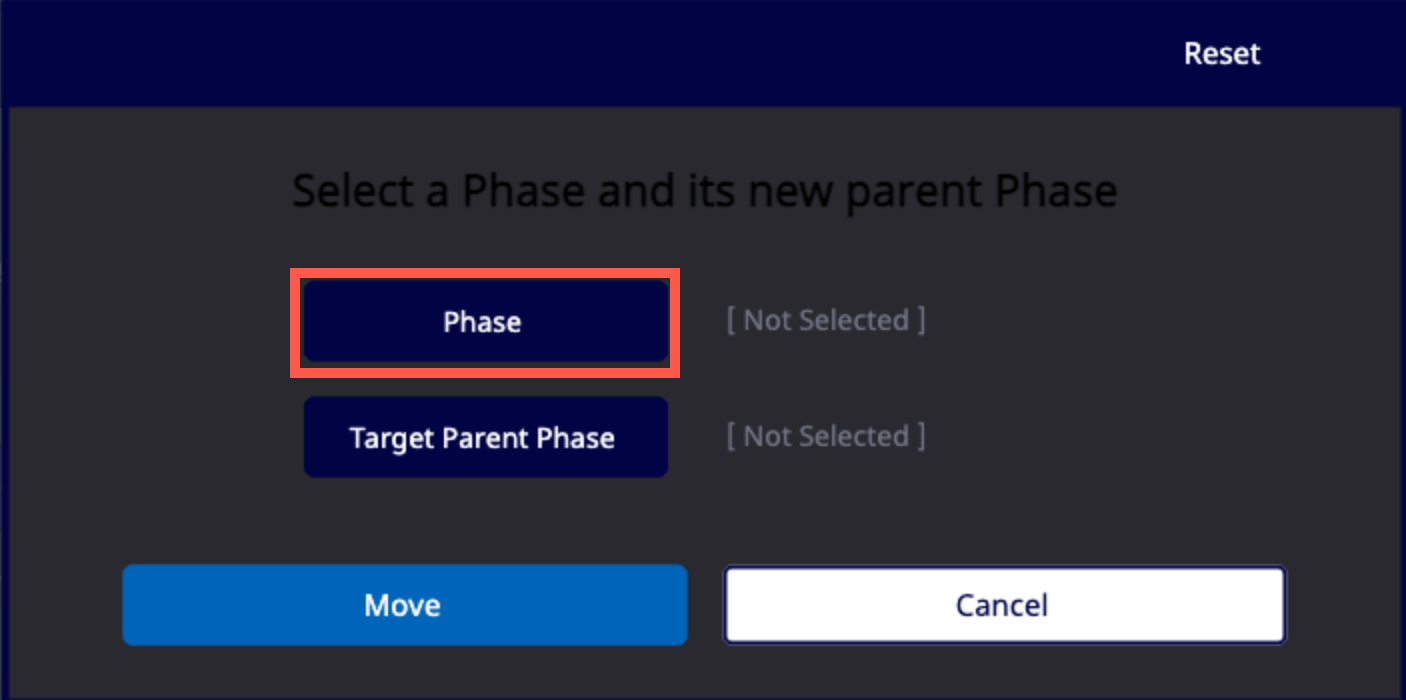The image size is (1406, 700).
Task: Open the Phase selector button
Action: [485, 321]
